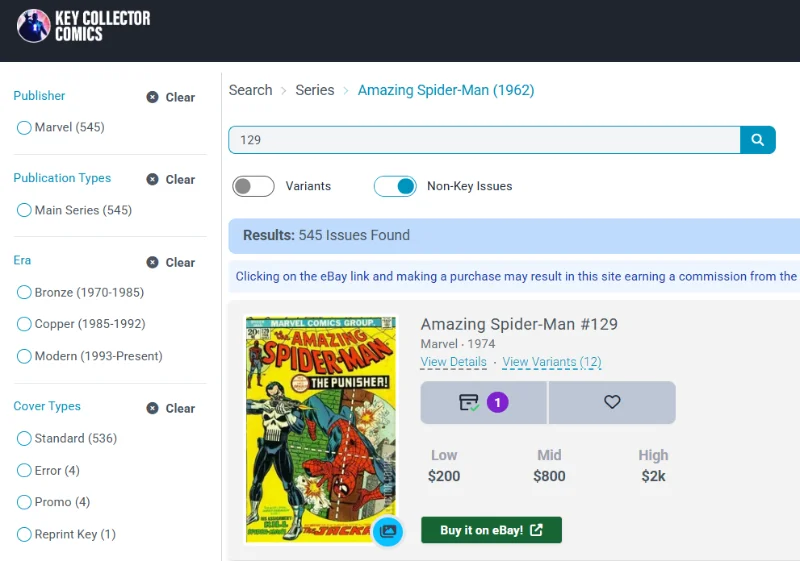Add issue #129 to wishlist heart
The width and height of the screenshot is (800, 561).
[x=612, y=402]
